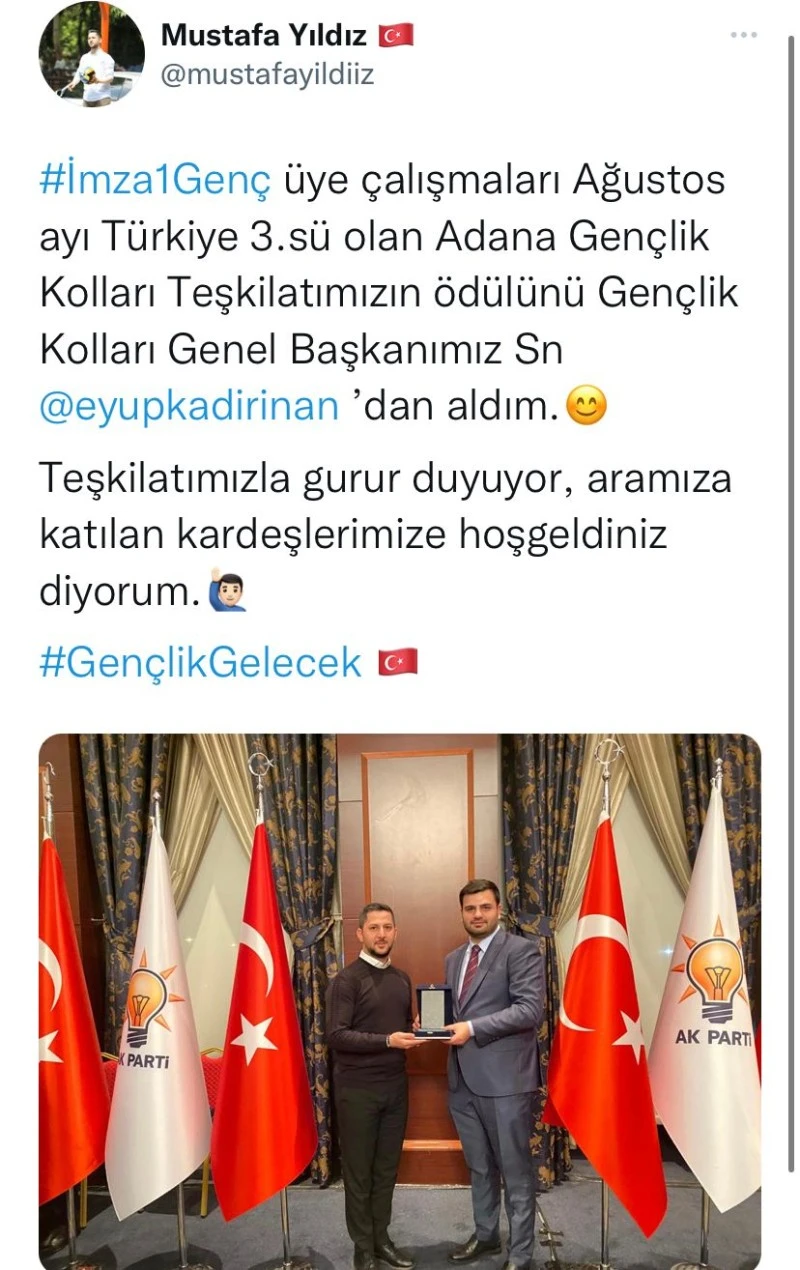Select the "Teşkilatımızla gurur duyuyor" paragraph
The width and height of the screenshot is (800, 1270).
click(x=385, y=535)
